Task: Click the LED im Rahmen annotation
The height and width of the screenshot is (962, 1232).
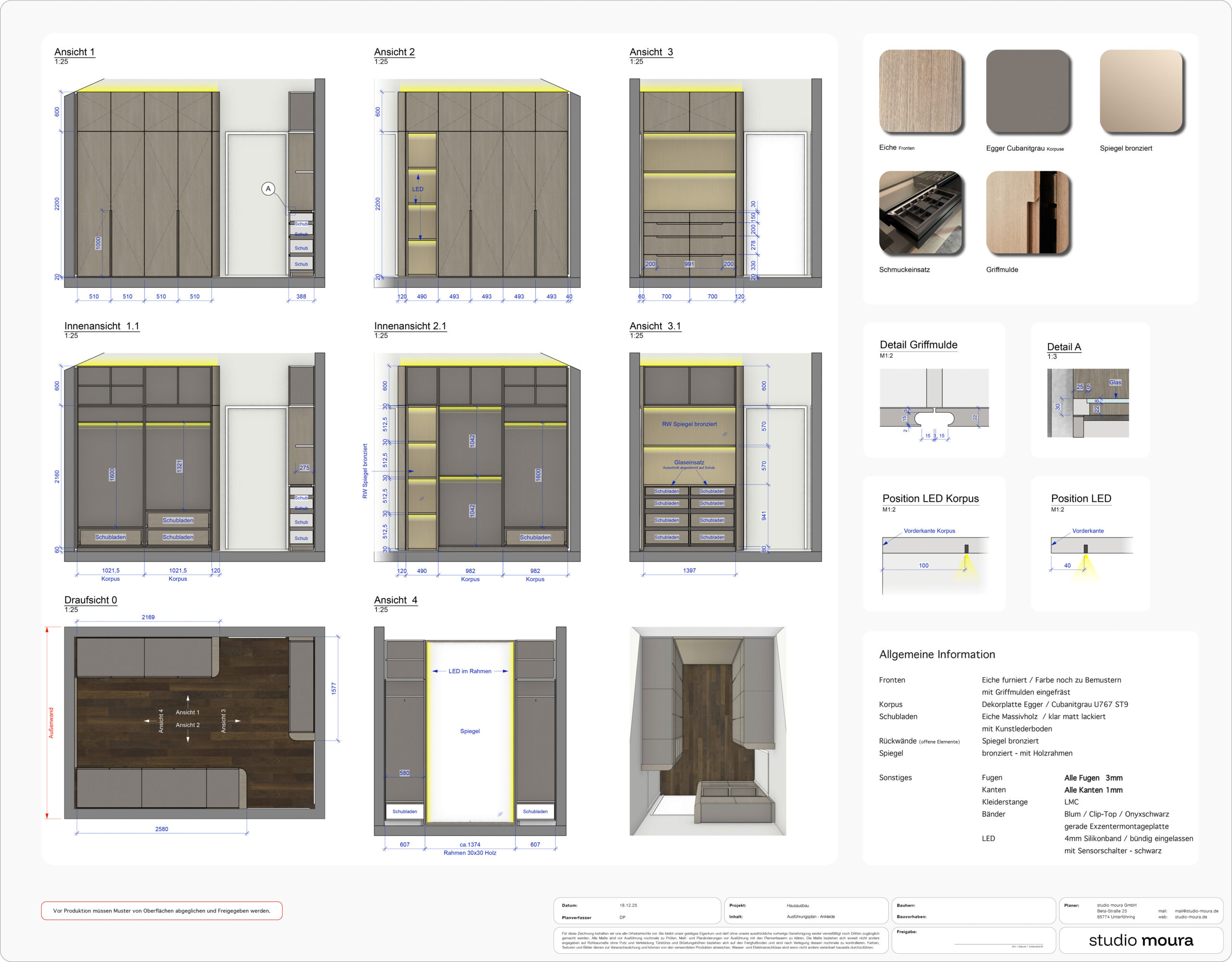Action: click(470, 671)
